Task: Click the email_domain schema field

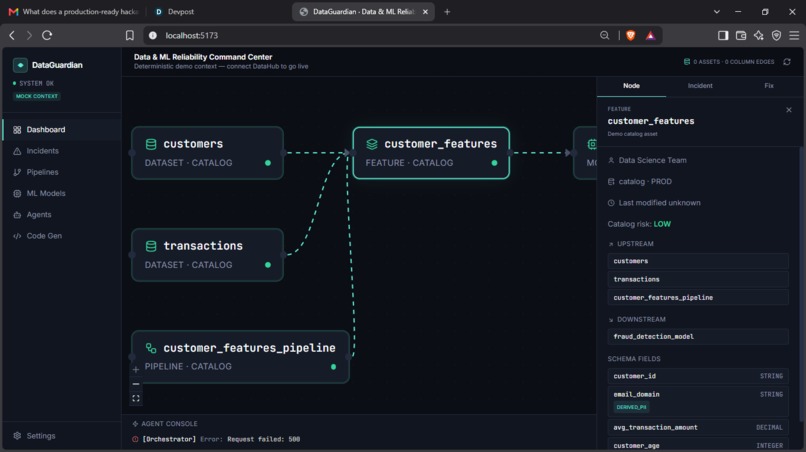Action: point(698,401)
